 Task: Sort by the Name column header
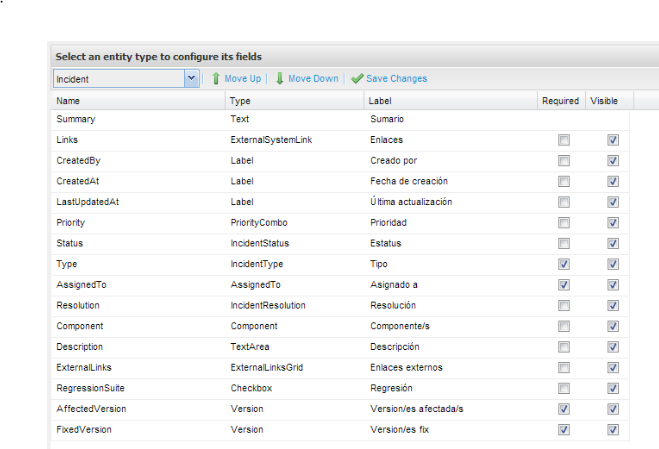coord(68,100)
